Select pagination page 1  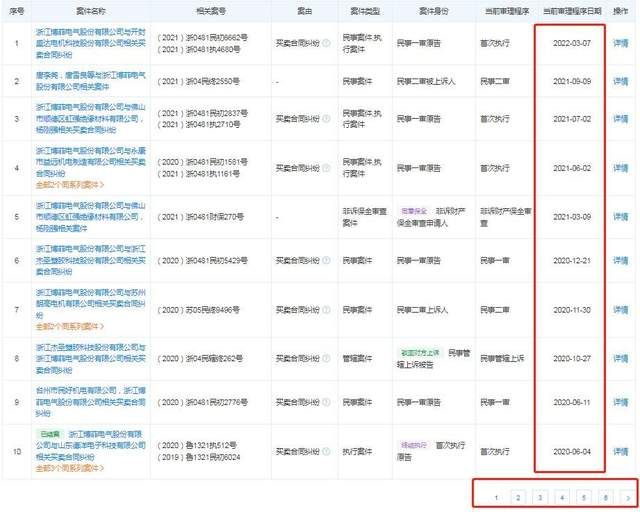pyautogui.click(x=496, y=498)
